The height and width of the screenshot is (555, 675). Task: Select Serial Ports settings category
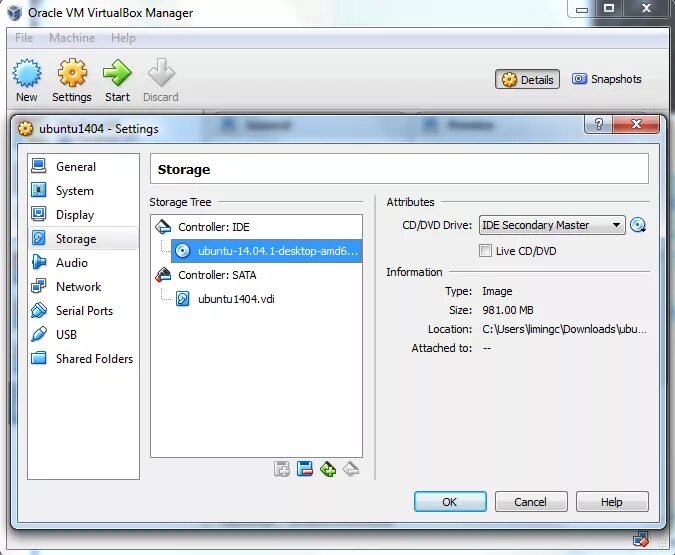coord(84,311)
